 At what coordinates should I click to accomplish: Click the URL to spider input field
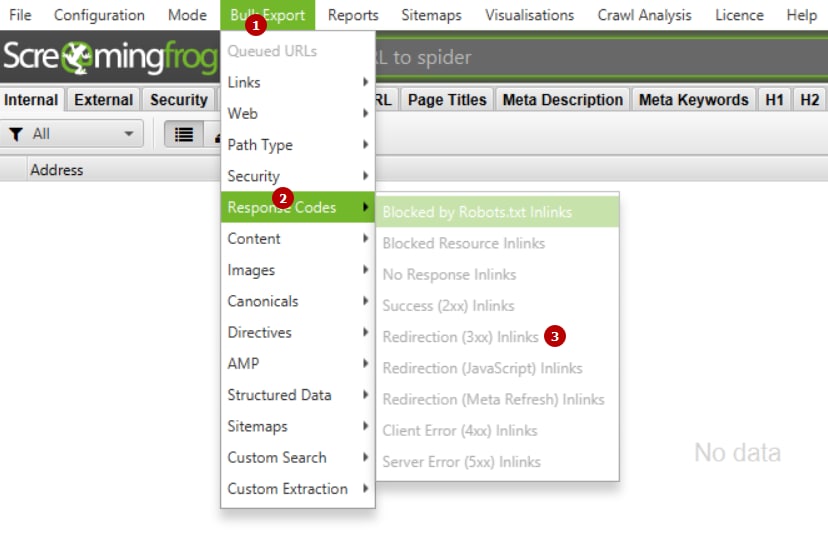tap(601, 57)
